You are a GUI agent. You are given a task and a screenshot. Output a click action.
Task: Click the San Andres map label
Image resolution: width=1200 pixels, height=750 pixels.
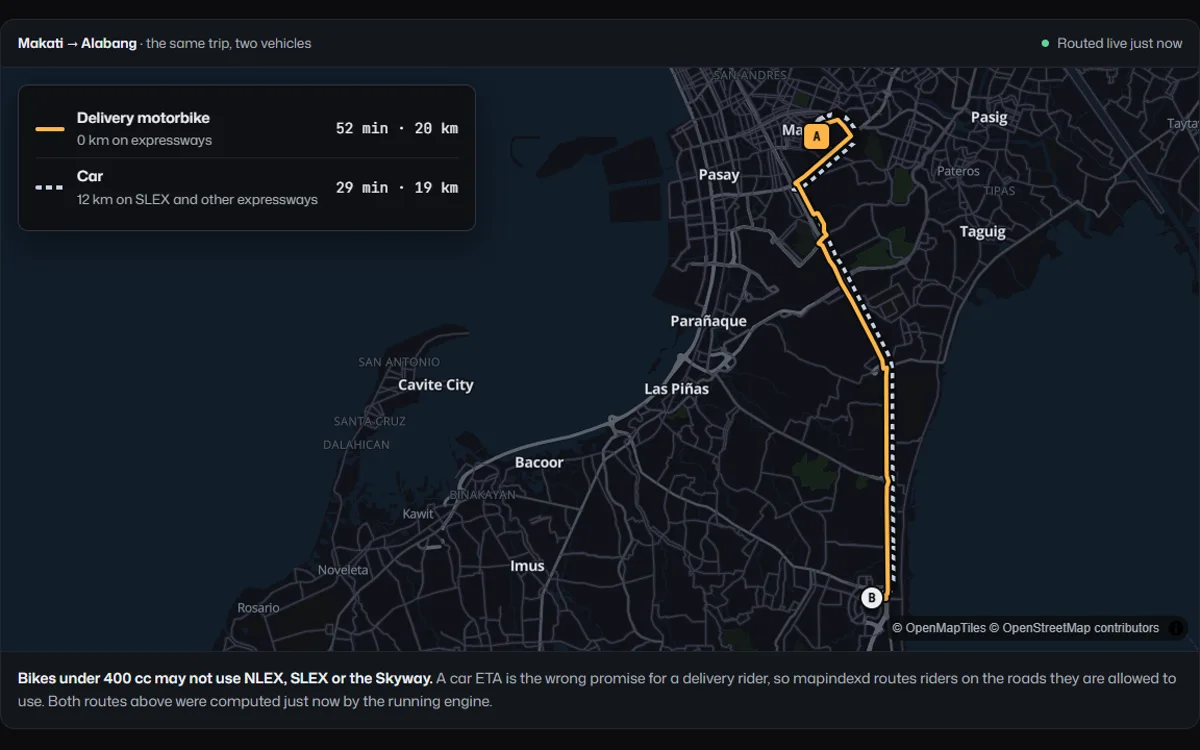click(751, 75)
